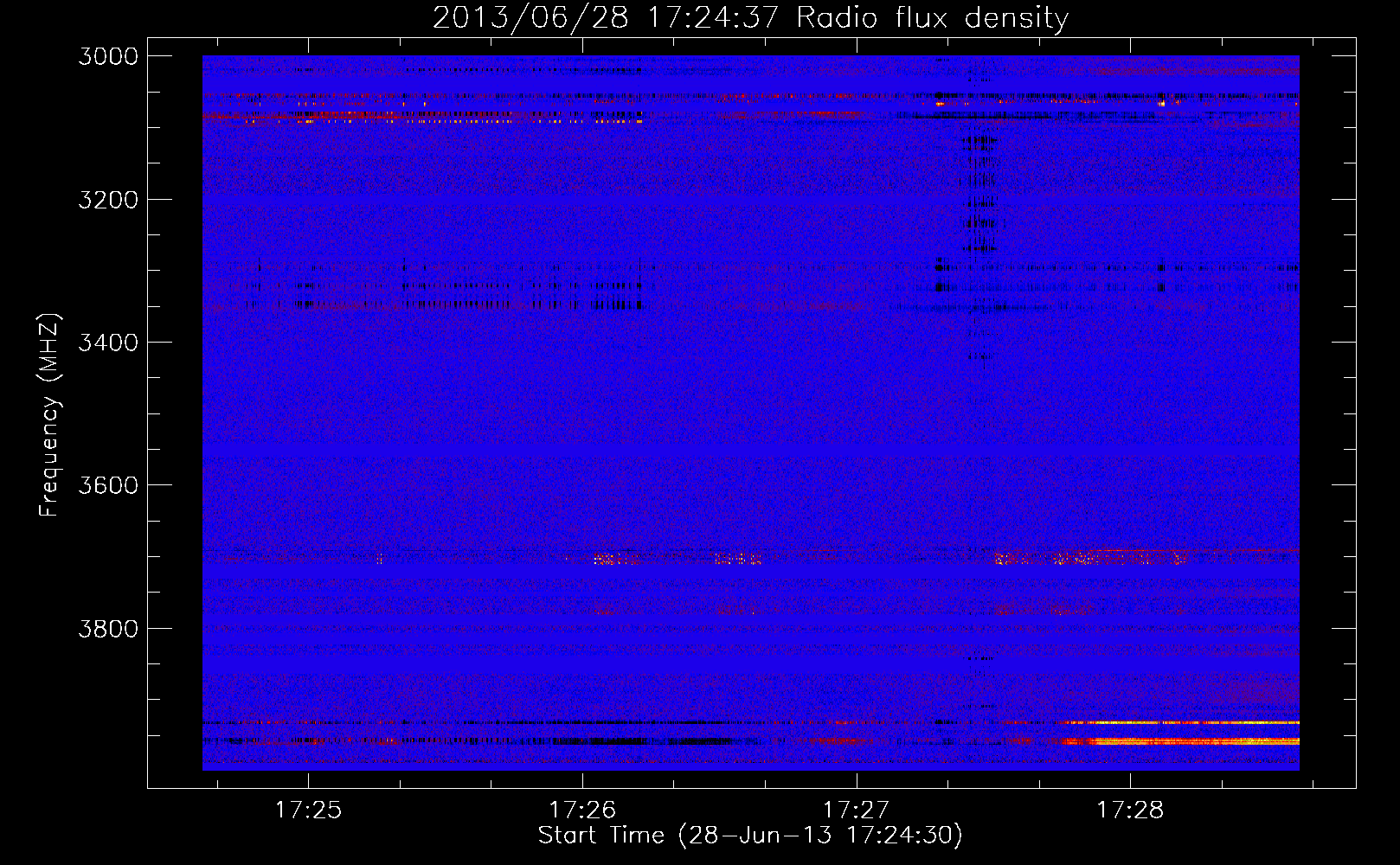Click the '17:27' time axis label
Image resolution: width=1400 pixels, height=865 pixels.
pos(856,810)
